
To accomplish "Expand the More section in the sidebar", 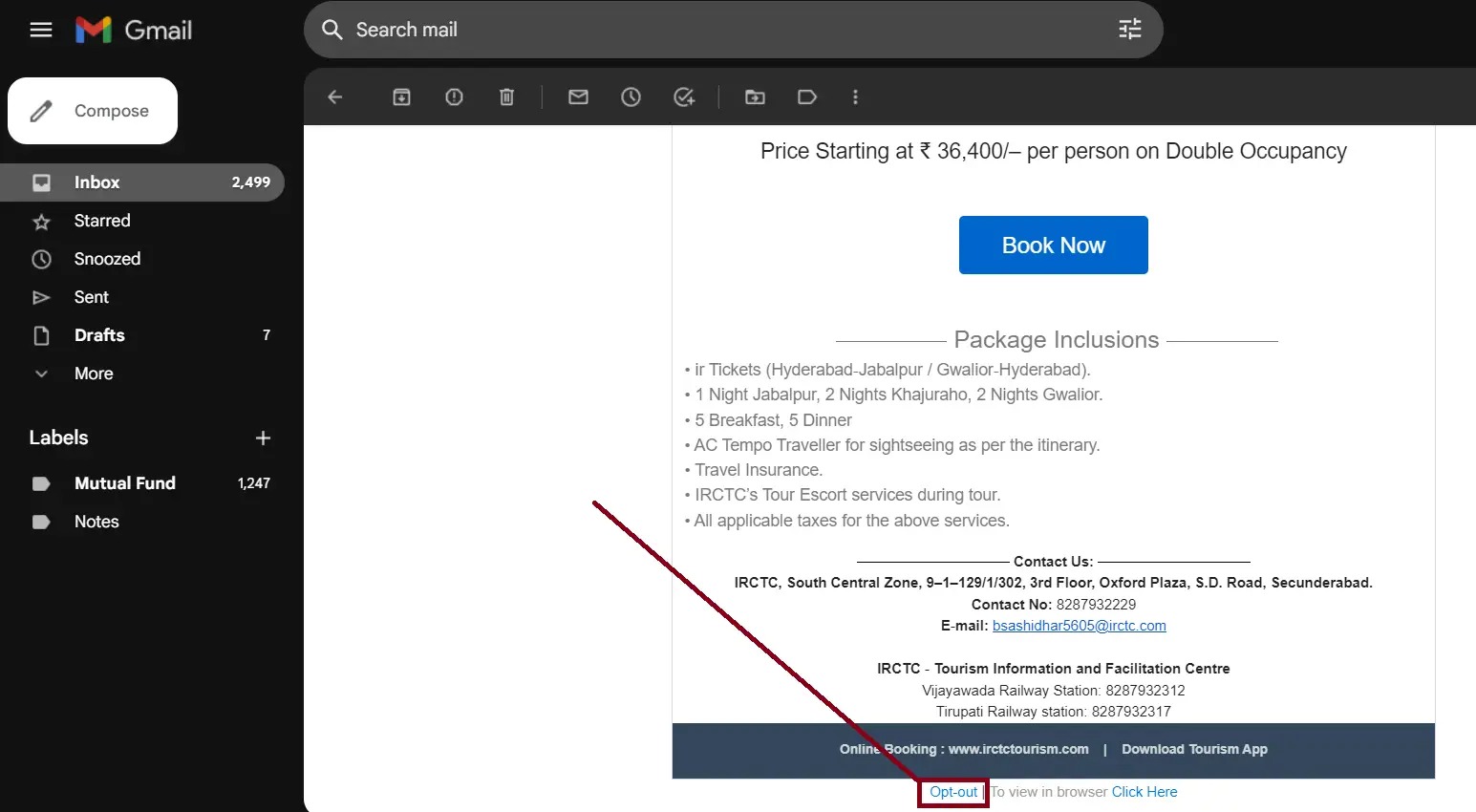I will tap(93, 374).
